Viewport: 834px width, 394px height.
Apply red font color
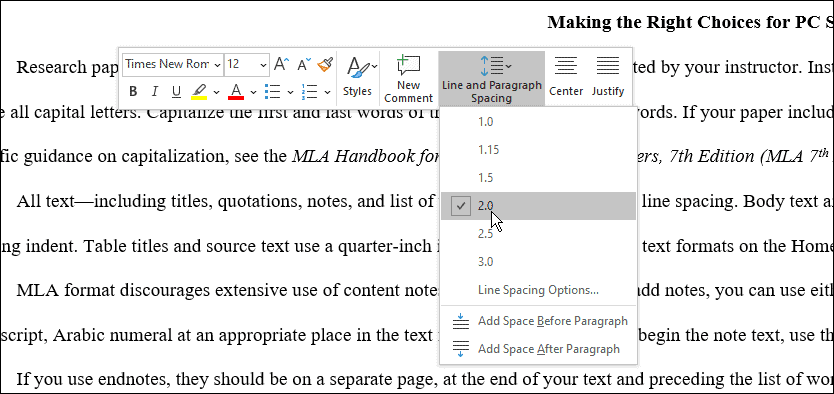coord(236,92)
